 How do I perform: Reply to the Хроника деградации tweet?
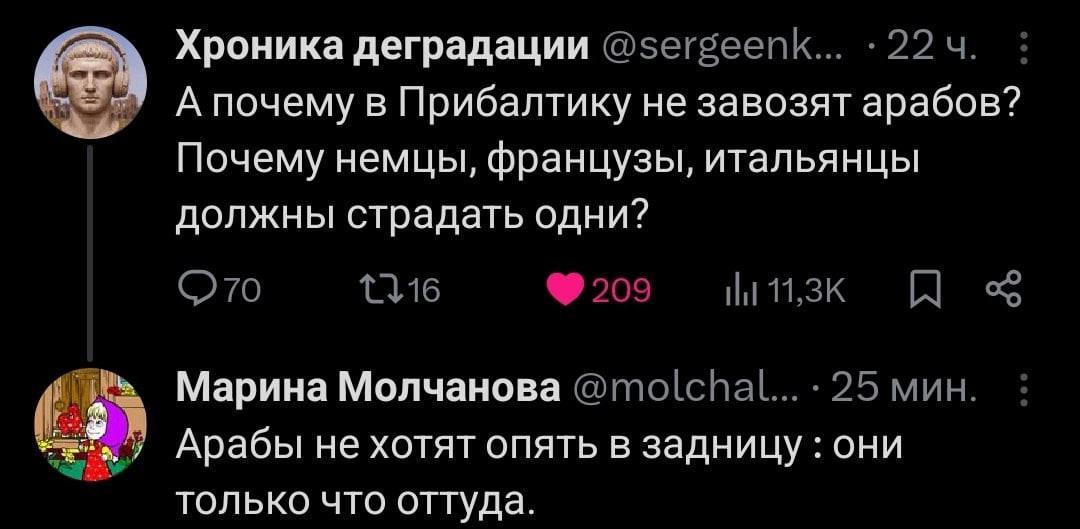point(192,291)
